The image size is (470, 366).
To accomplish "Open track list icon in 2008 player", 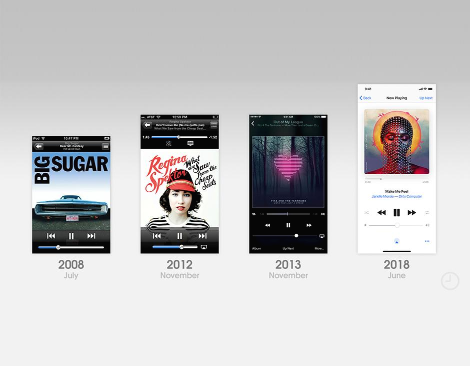I will 105,146.
